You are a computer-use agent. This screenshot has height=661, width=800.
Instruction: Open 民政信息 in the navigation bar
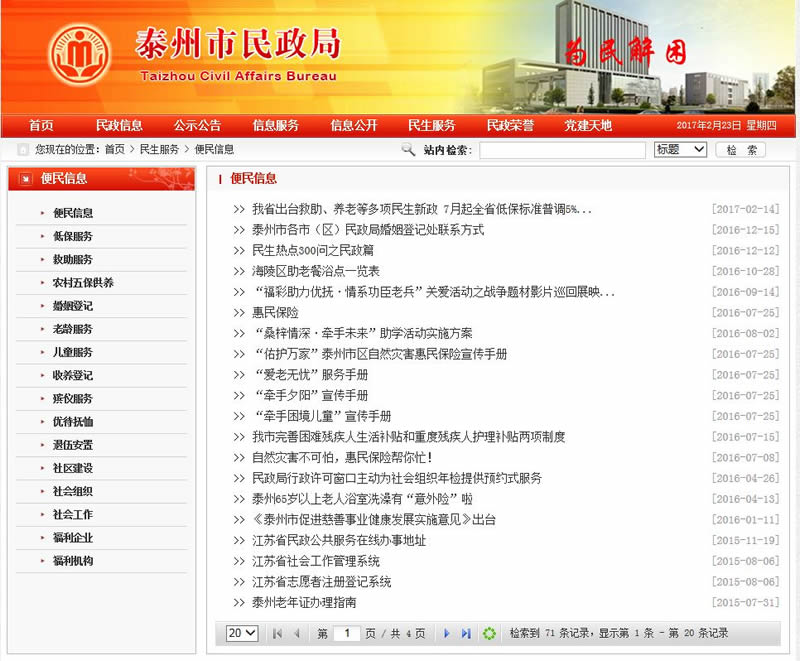coord(119,125)
